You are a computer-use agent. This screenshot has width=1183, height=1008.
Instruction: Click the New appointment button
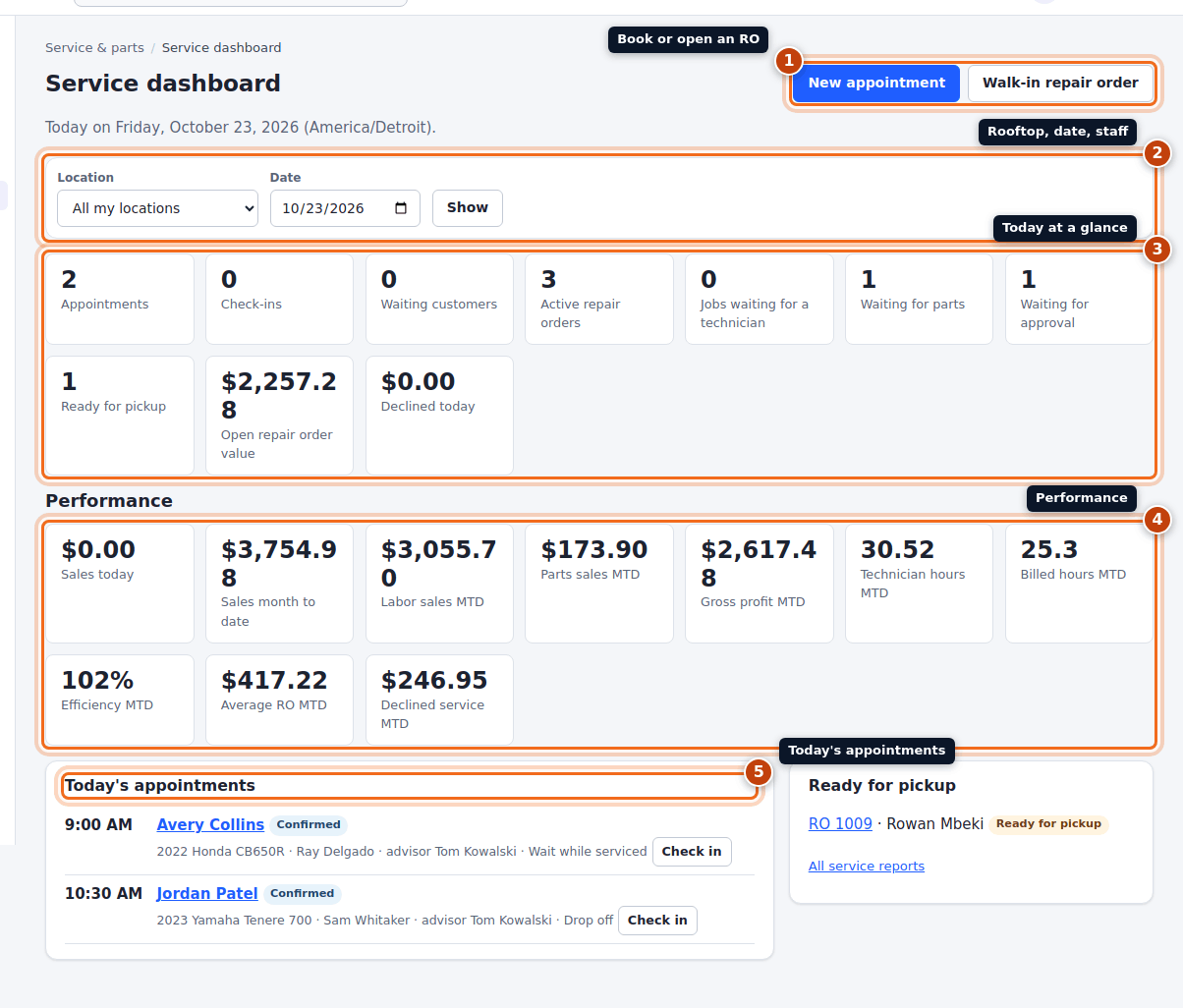pos(876,84)
